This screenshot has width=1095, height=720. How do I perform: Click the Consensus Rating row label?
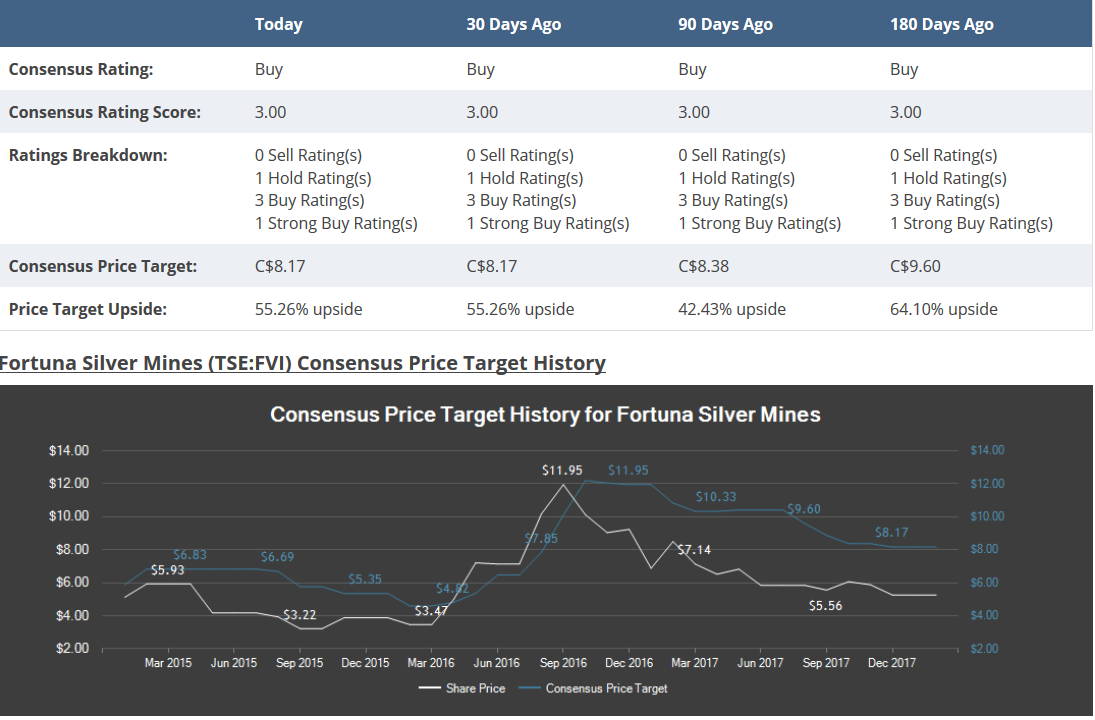click(80, 69)
